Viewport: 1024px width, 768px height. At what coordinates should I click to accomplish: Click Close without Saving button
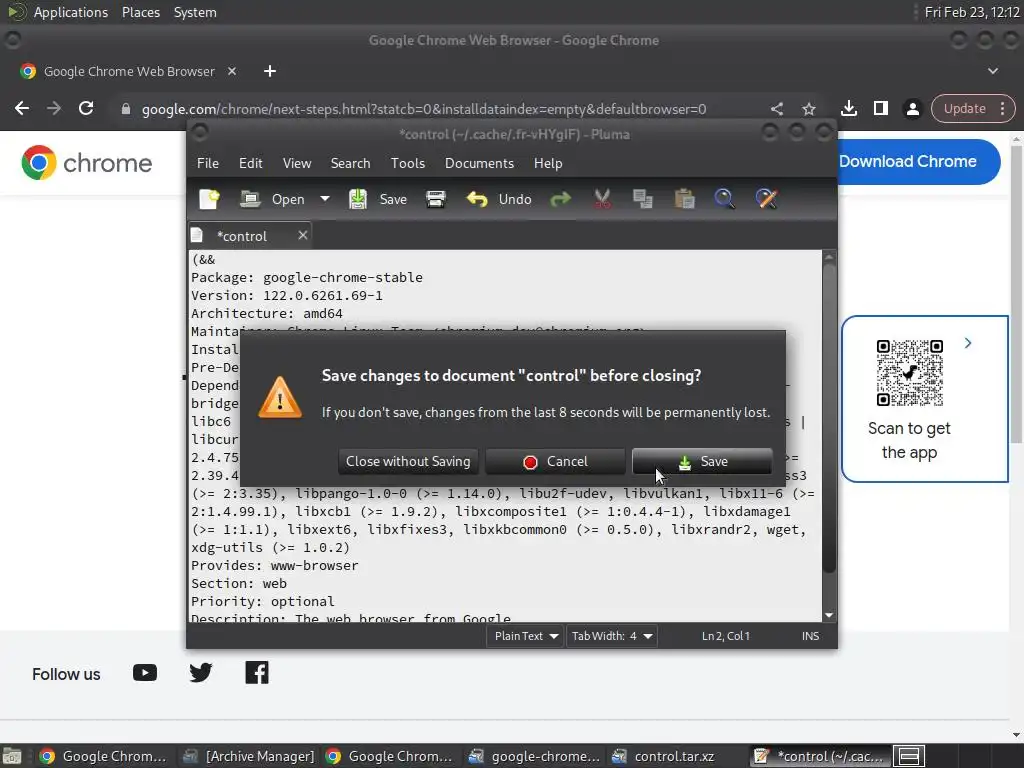coord(408,462)
